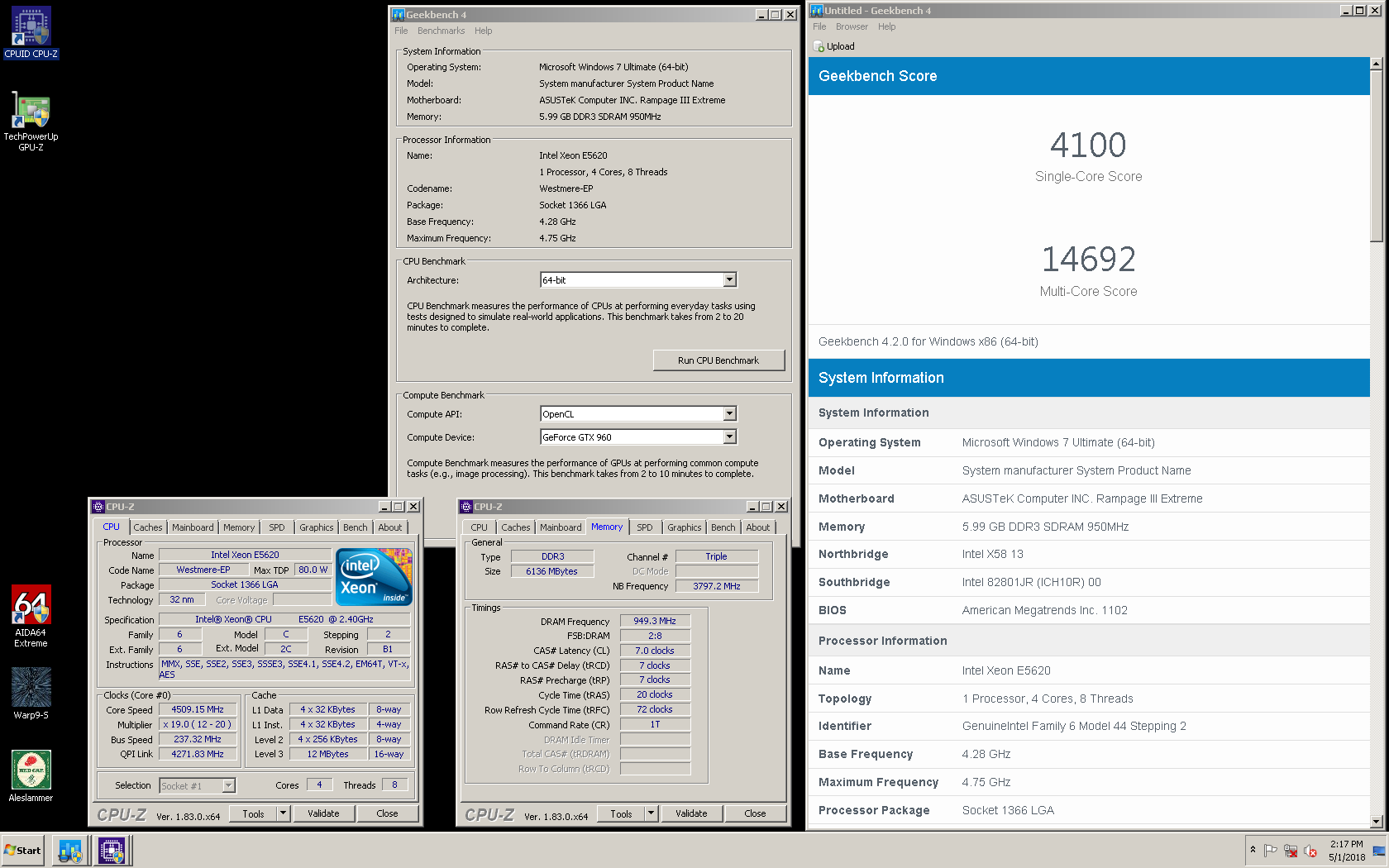Screen dimensions: 1389x868
Task: Click Tools button in left CPU-Z window
Action: pyautogui.click(x=253, y=813)
